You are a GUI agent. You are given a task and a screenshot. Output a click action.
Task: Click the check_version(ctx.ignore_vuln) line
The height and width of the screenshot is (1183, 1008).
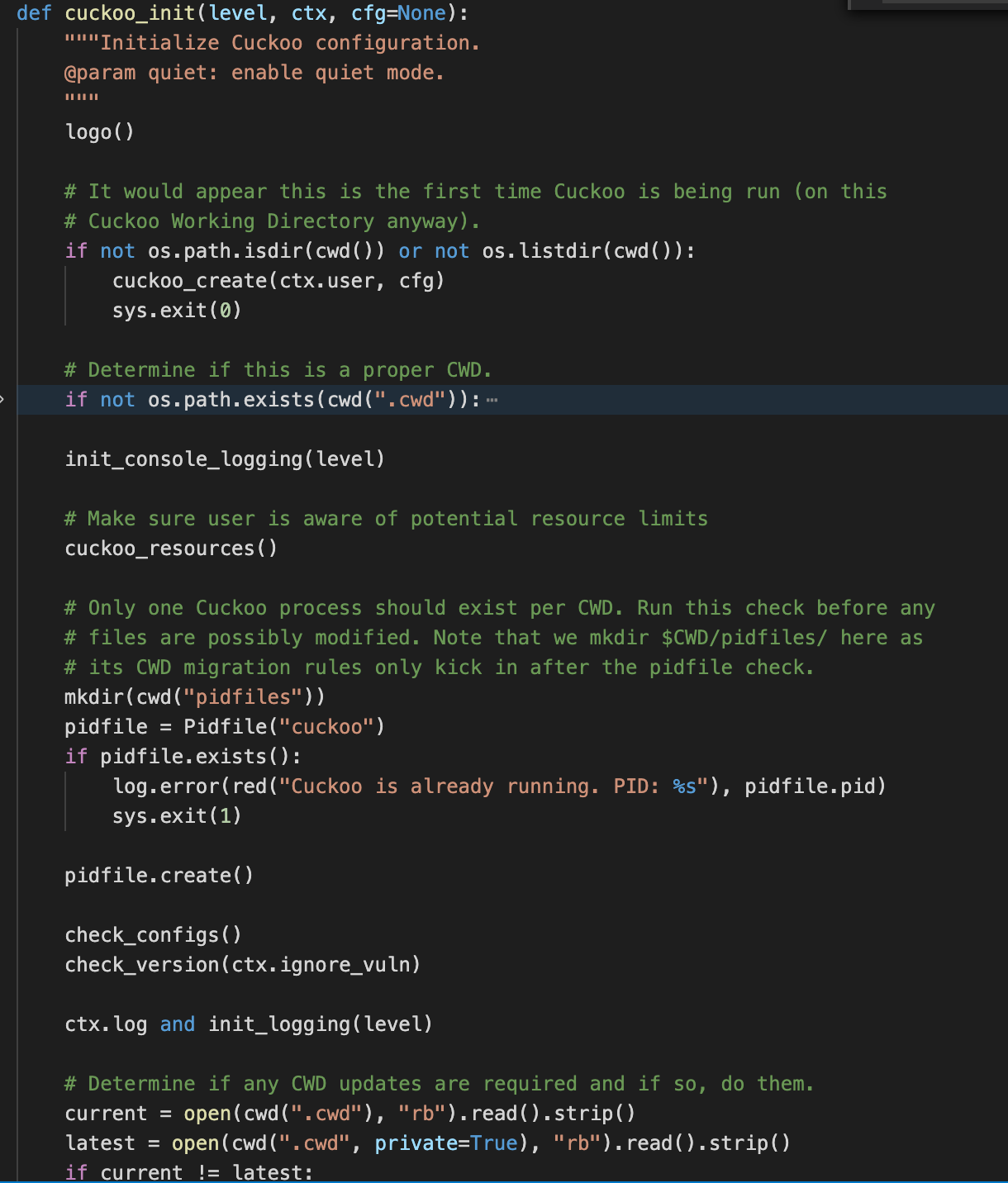[242, 965]
